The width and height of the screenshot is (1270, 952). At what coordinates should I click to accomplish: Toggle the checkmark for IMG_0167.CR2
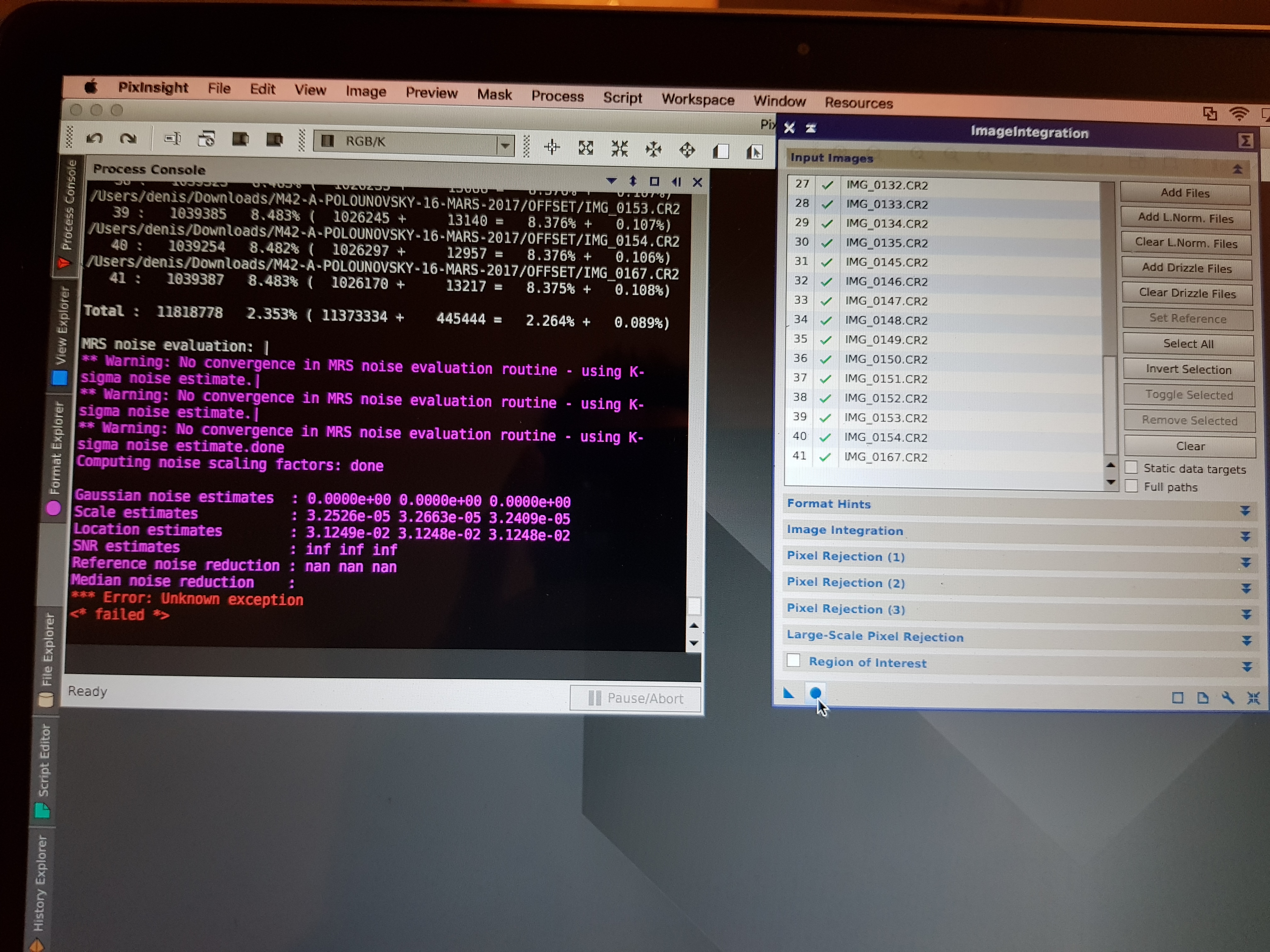[x=825, y=457]
